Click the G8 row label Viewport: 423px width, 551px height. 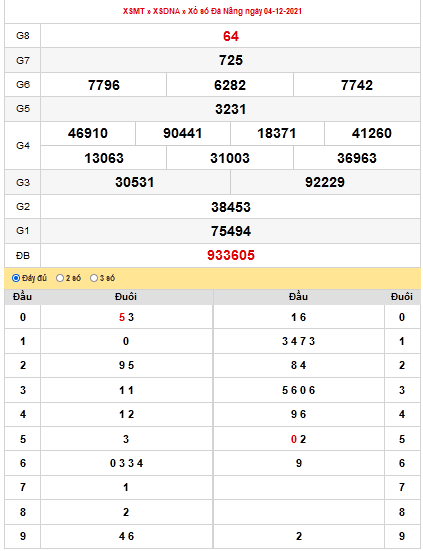point(23,36)
